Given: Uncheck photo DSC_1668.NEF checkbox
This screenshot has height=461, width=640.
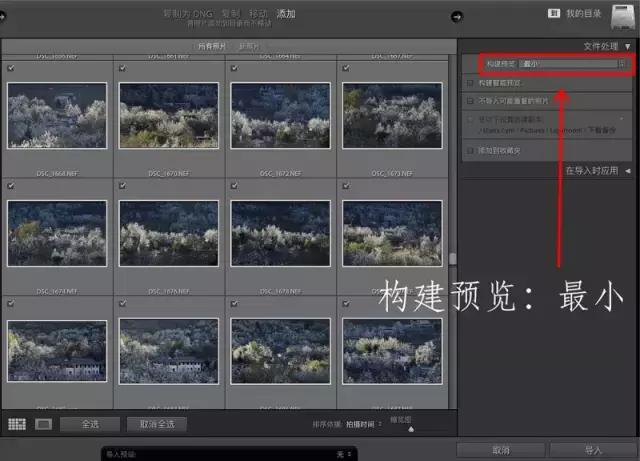Looking at the screenshot, I should click(x=11, y=68).
